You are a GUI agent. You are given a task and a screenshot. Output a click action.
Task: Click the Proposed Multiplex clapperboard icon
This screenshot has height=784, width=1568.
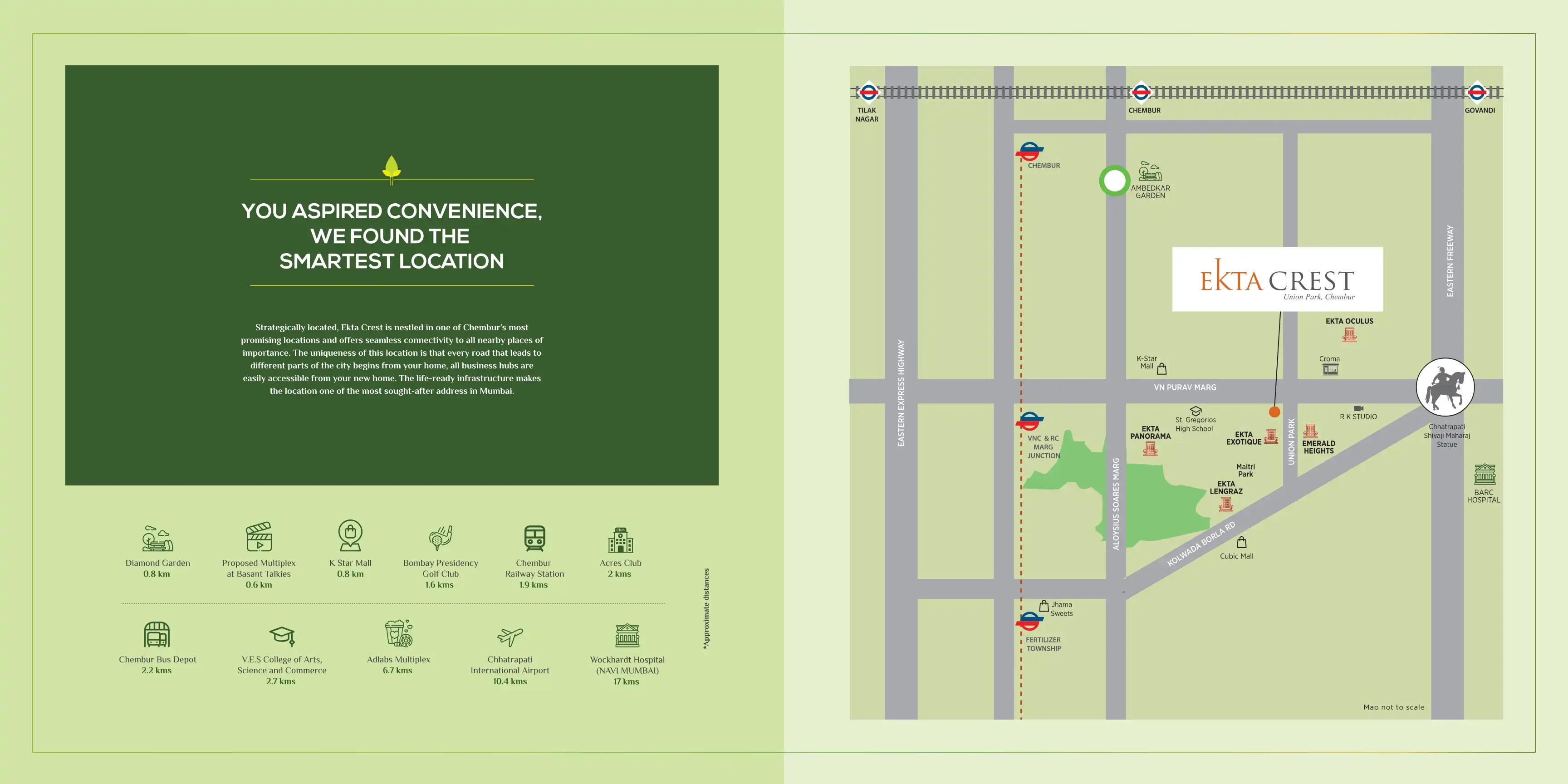coord(259,537)
